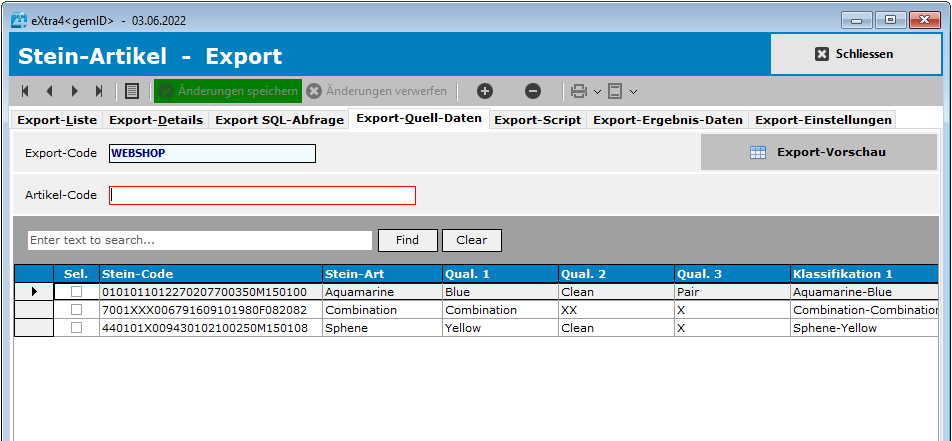Click the 'Enter text to search' box
Screen dimensions: 952x441
click(x=200, y=240)
